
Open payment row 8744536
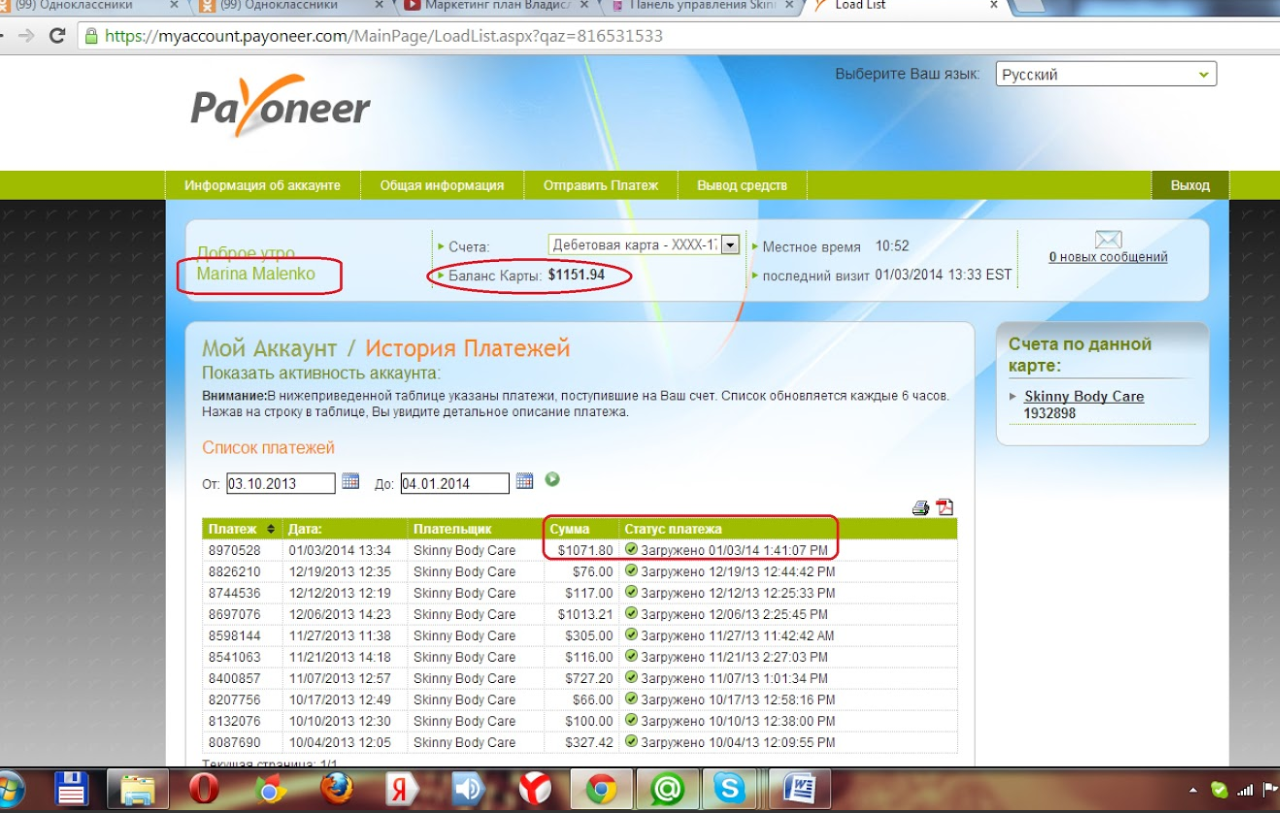point(580,593)
